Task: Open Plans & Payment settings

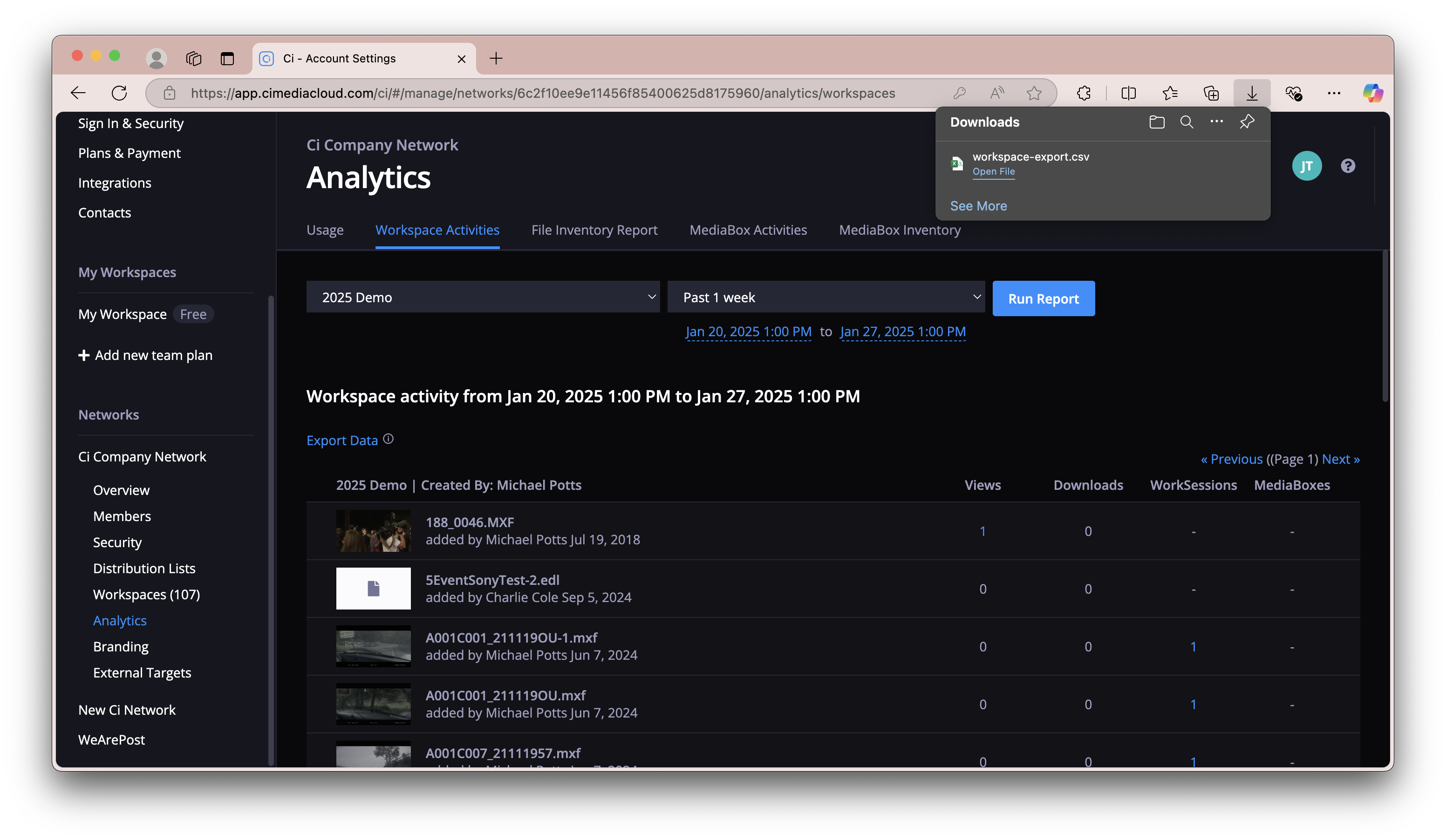Action: coord(129,153)
